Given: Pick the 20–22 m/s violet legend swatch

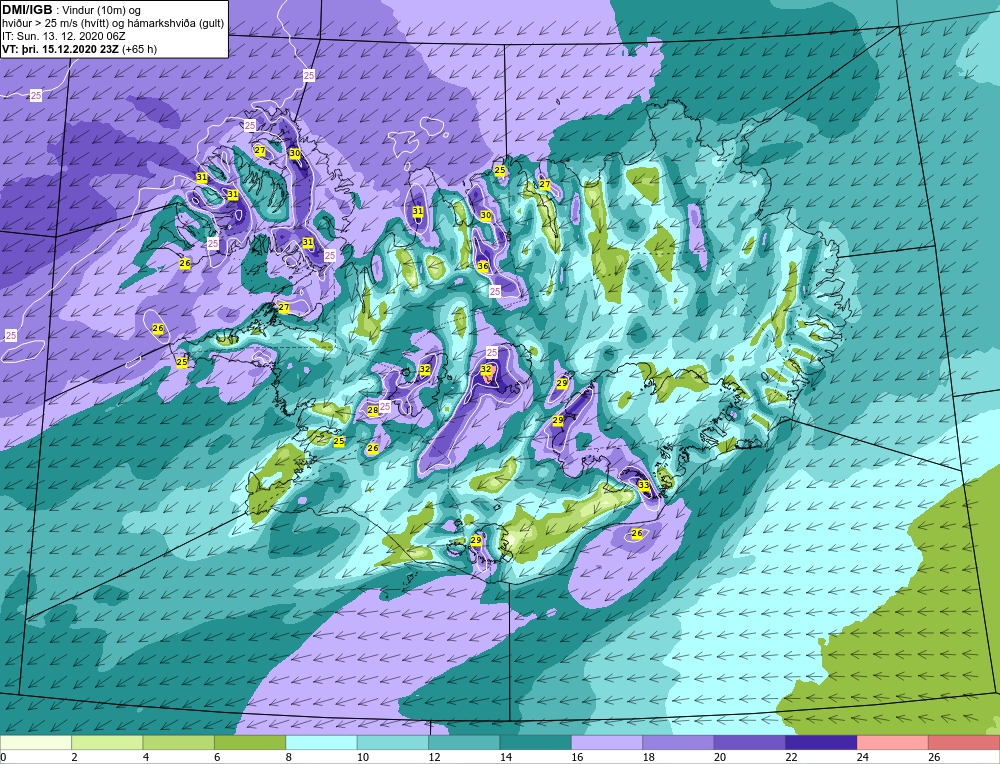Looking at the screenshot, I should (x=750, y=742).
